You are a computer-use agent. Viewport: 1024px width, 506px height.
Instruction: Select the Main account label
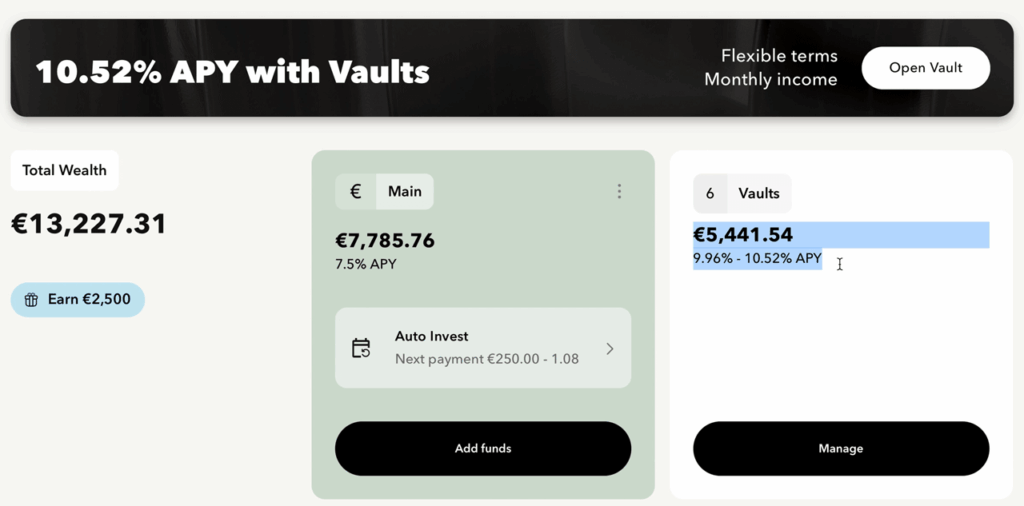click(404, 192)
